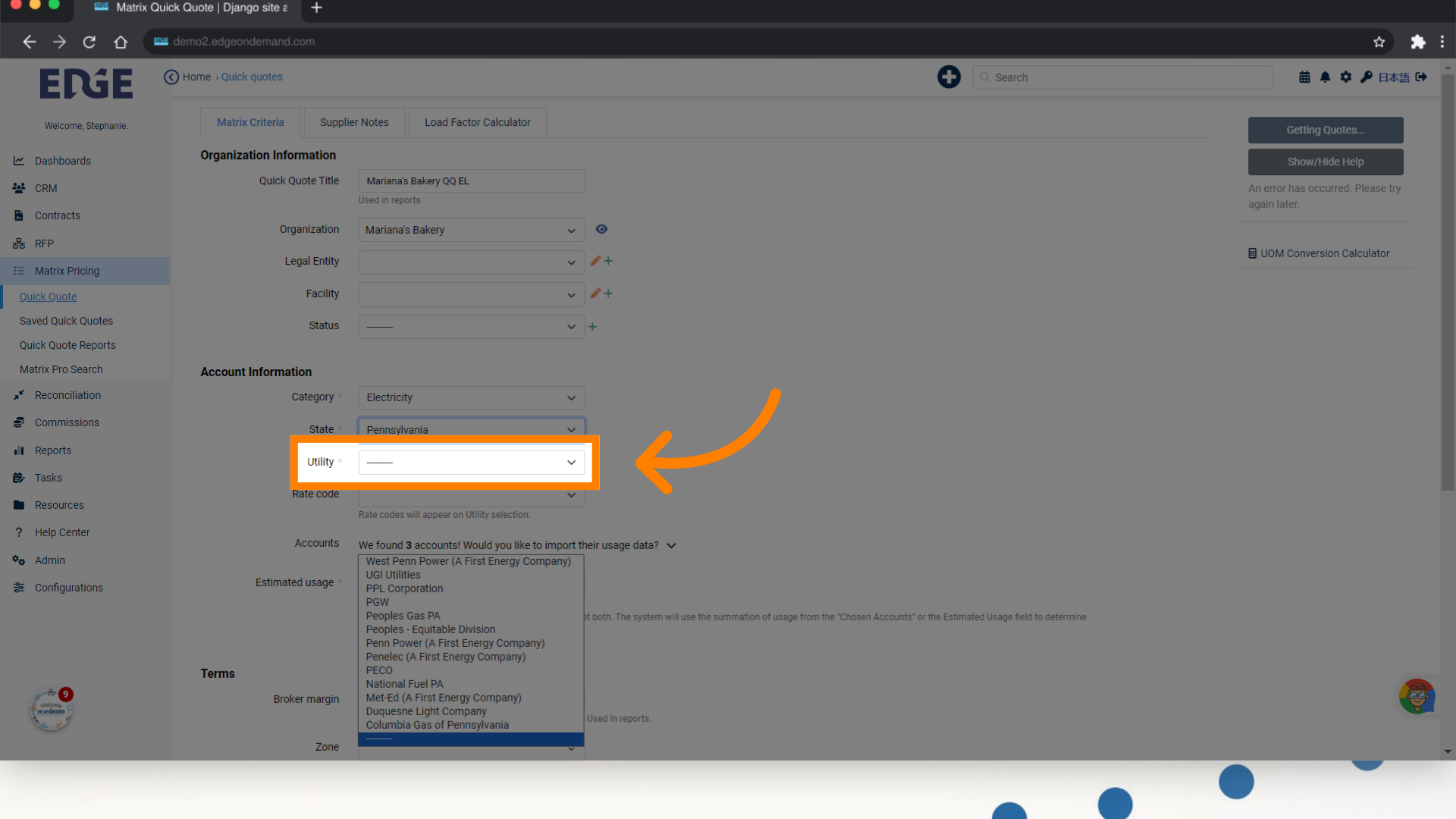Switch language to 日本語

1394,77
